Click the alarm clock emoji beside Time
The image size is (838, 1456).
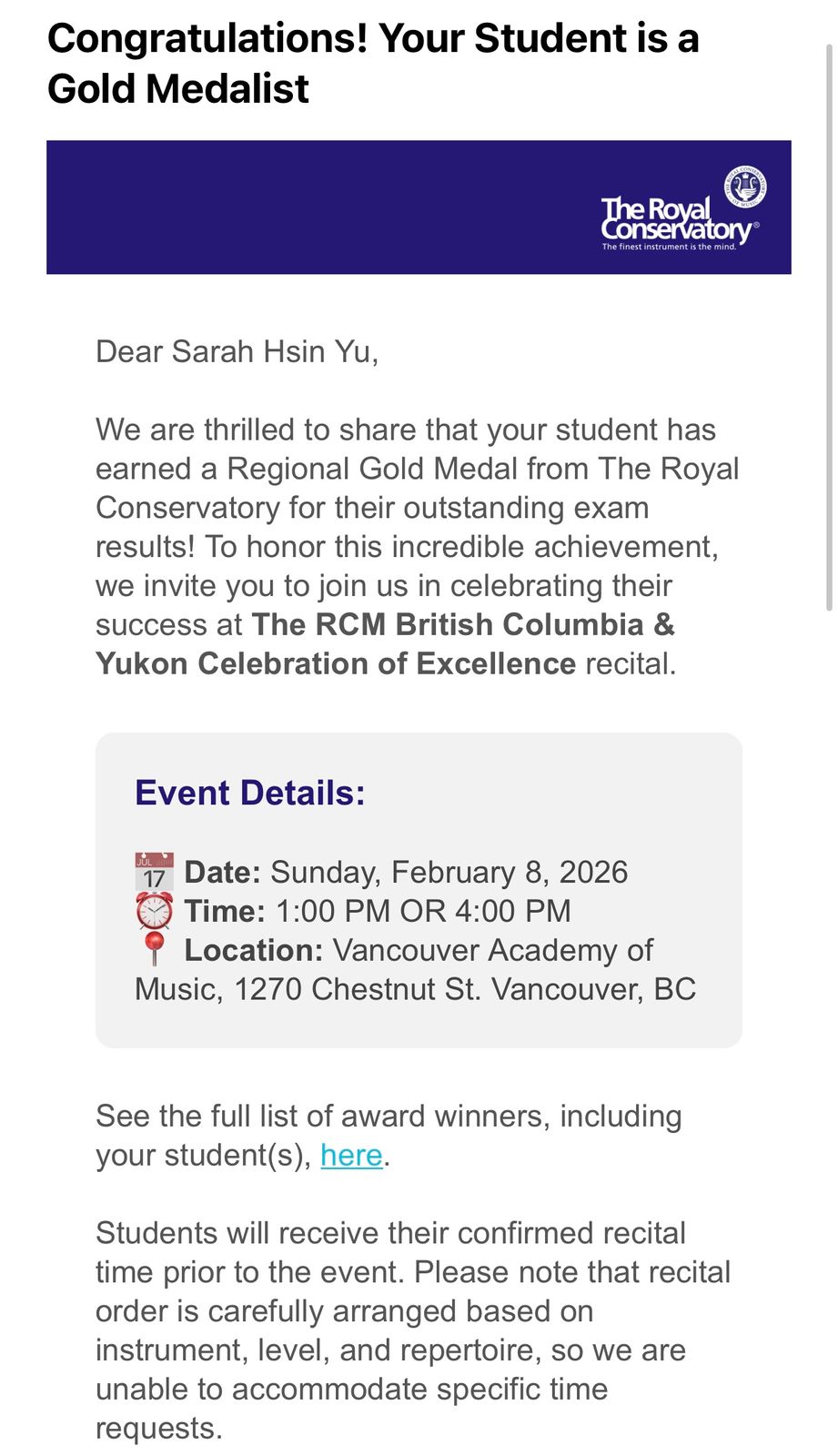154,911
